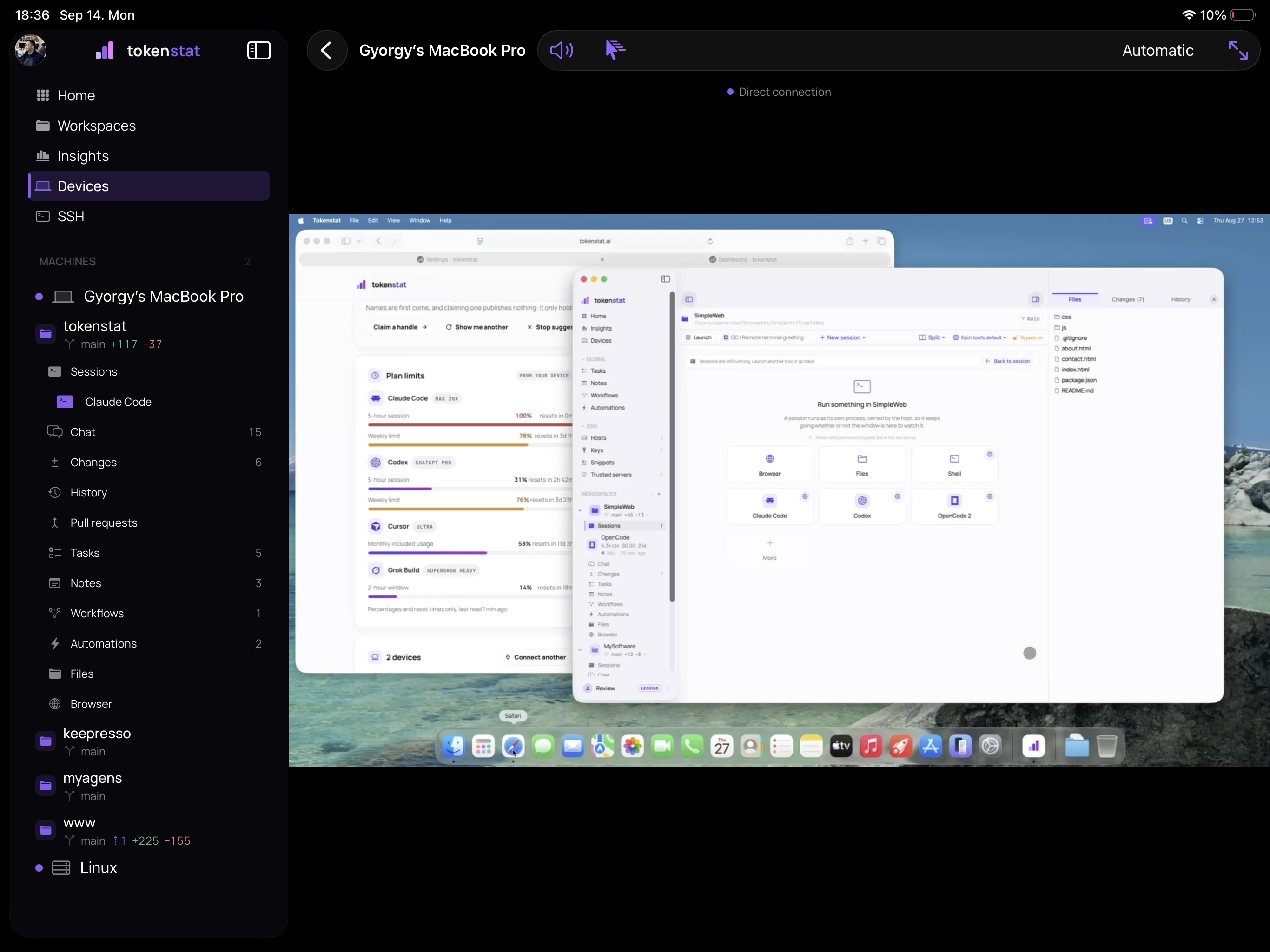Switch to the Changes (7) tab
The height and width of the screenshot is (952, 1270).
pyautogui.click(x=1128, y=299)
